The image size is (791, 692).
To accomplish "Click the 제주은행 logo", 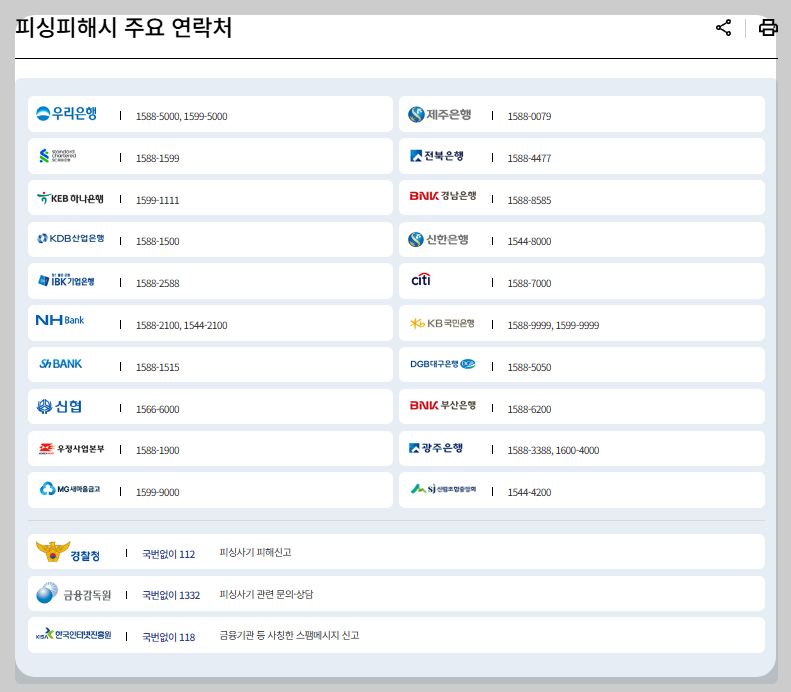I will [439, 114].
